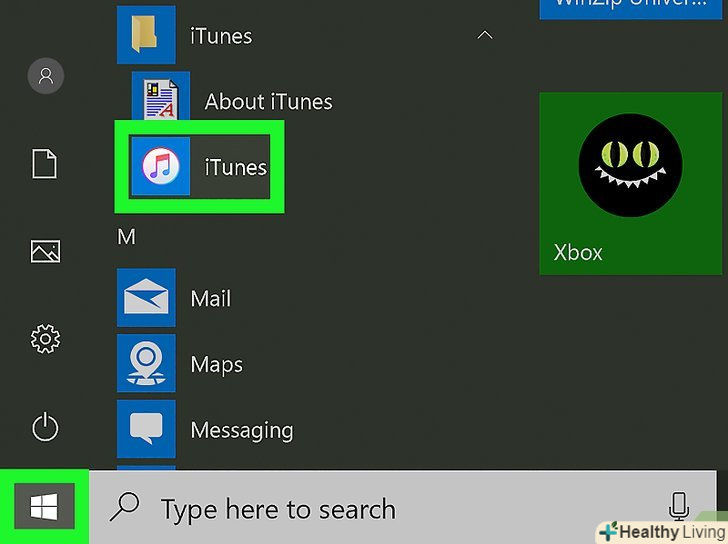This screenshot has height=544, width=728.
Task: Click the Maps label
Action: pyautogui.click(x=216, y=365)
